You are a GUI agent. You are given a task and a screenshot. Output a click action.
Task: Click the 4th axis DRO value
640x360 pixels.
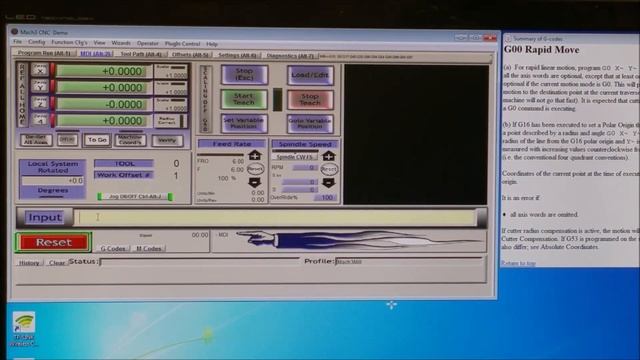click(x=104, y=121)
